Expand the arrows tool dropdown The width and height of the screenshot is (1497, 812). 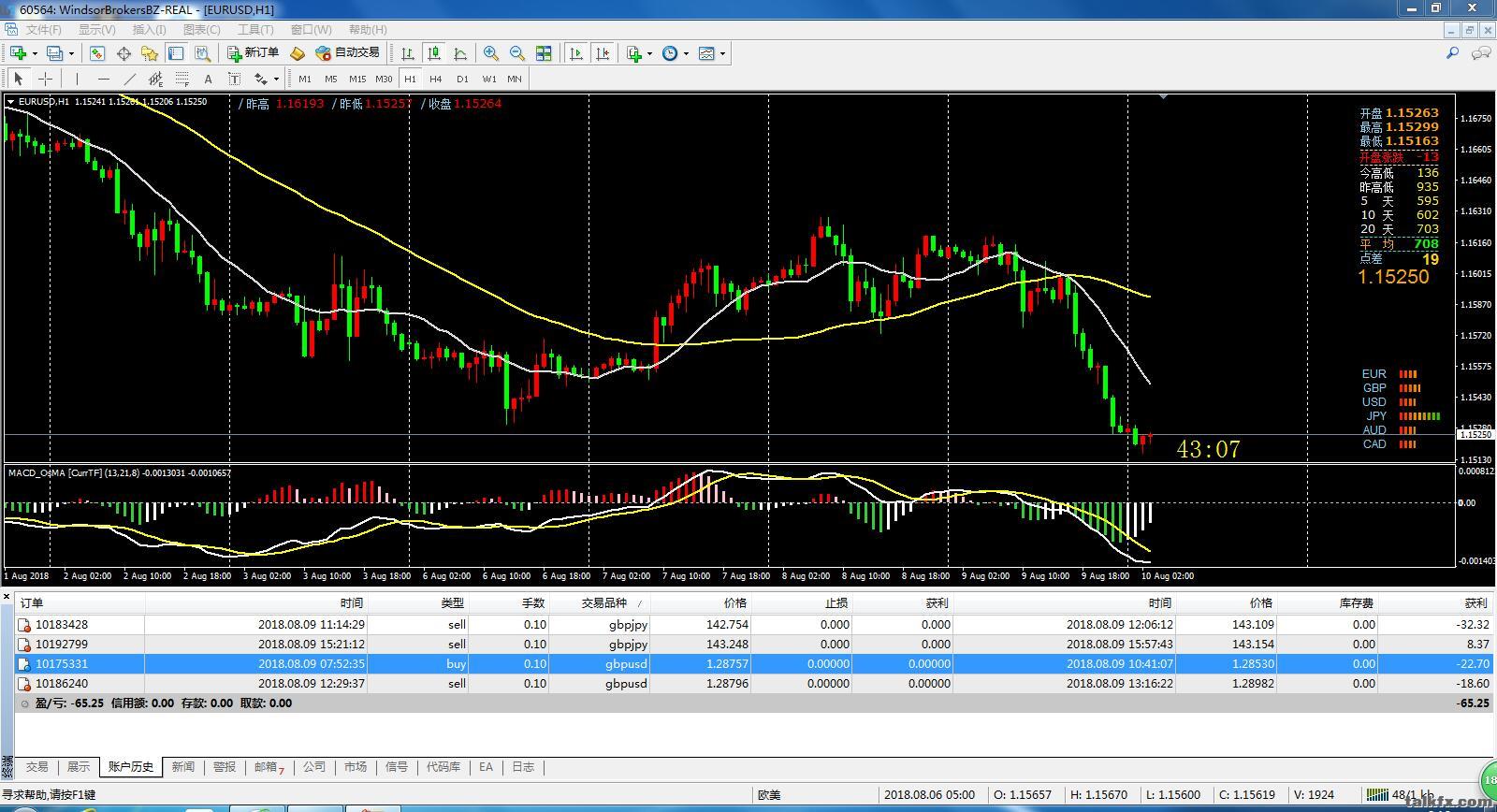click(x=276, y=79)
